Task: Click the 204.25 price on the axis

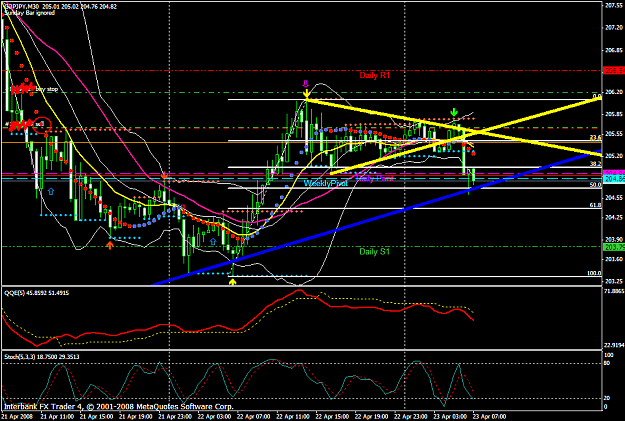Action: tap(615, 217)
